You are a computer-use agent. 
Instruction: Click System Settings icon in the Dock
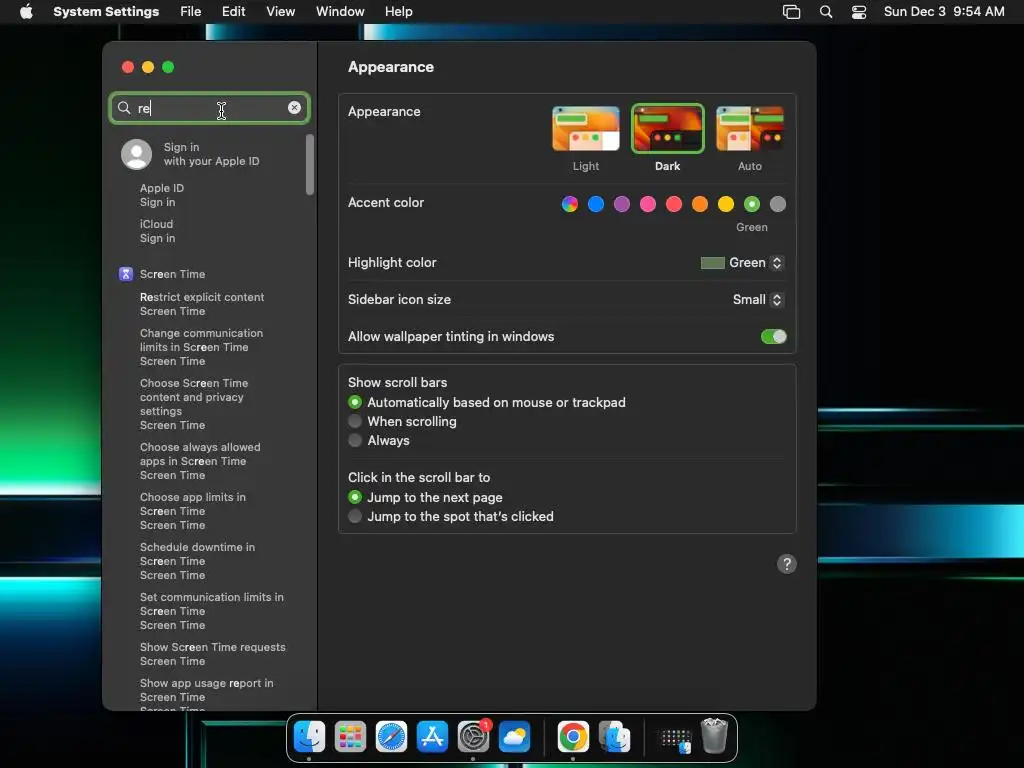(473, 737)
